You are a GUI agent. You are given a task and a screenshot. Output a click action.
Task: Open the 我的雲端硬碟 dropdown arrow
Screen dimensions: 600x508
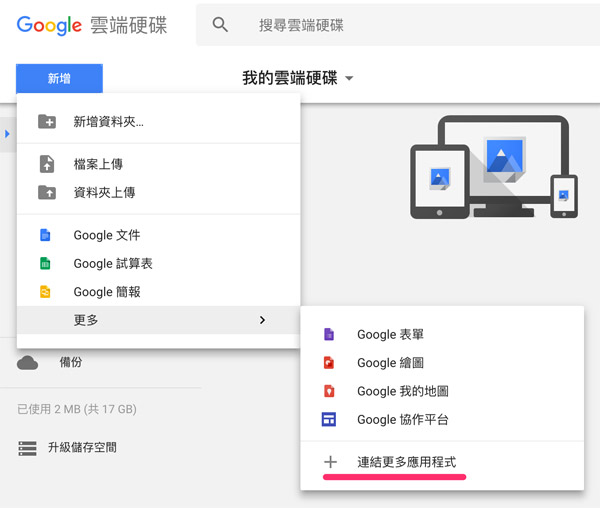pos(349,78)
